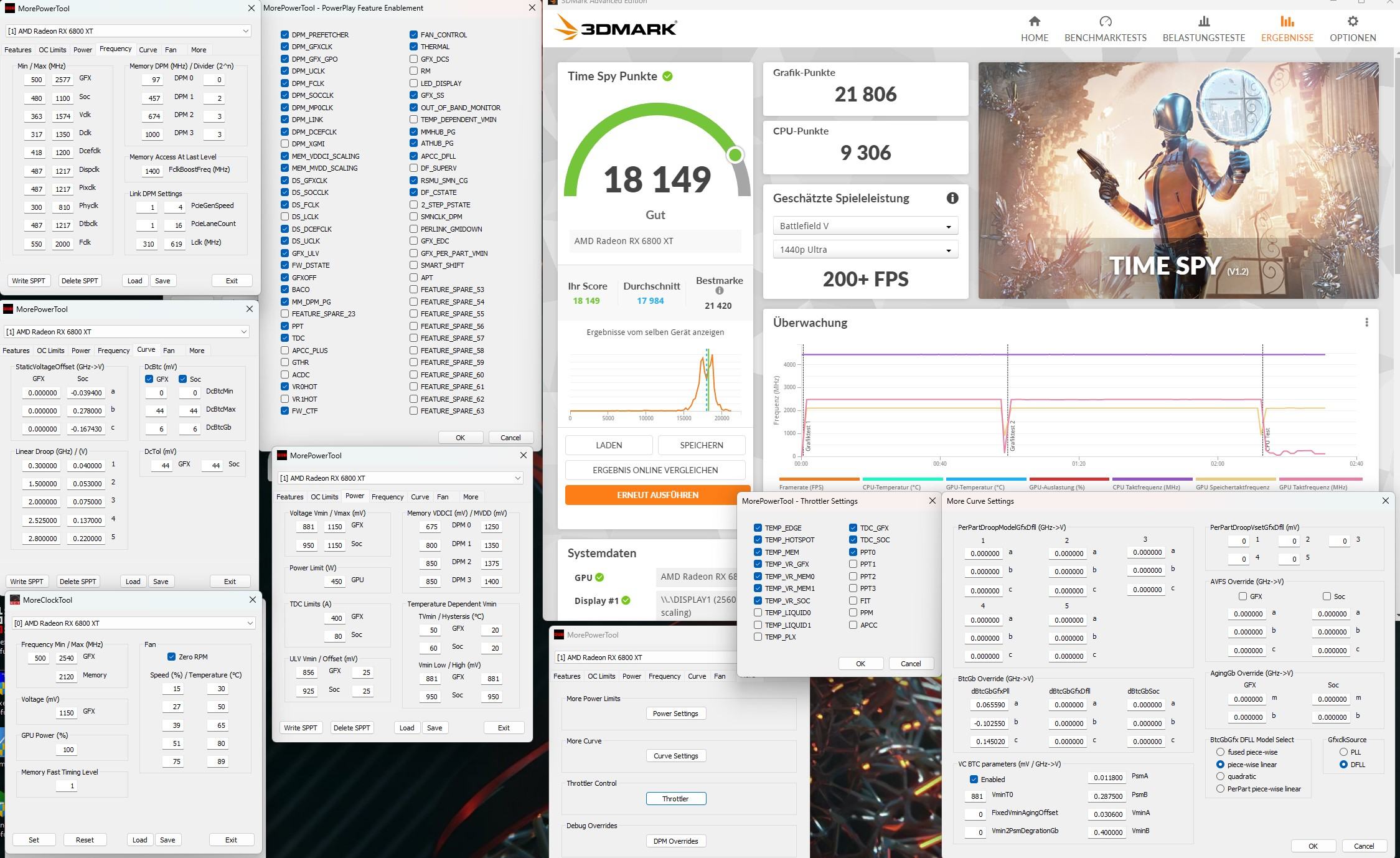Click the SPEICHERN button
Image resolution: width=1400 pixels, height=858 pixels.
pyautogui.click(x=702, y=445)
